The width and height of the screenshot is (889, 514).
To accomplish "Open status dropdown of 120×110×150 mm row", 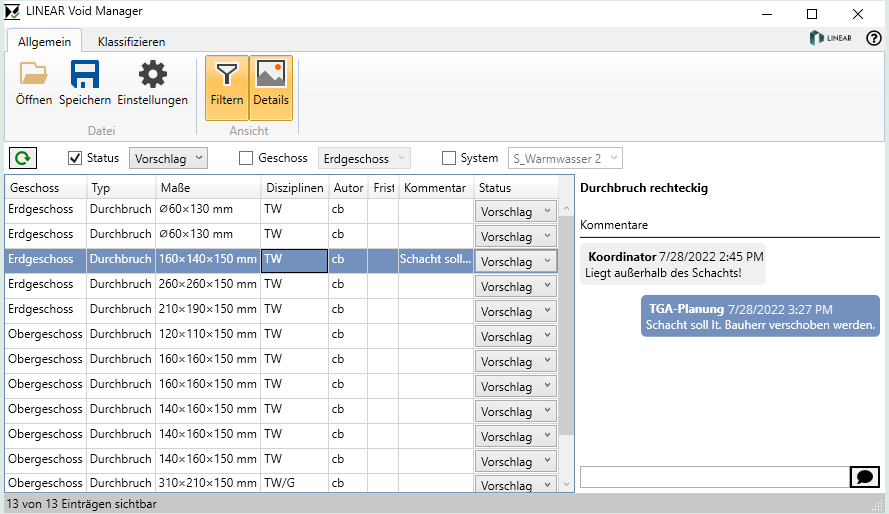I will [x=516, y=336].
